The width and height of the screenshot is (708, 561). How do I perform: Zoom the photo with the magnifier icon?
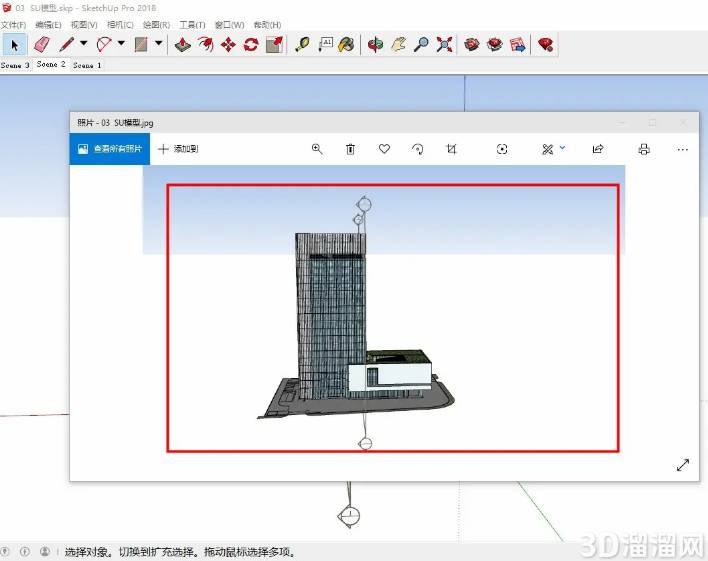[x=317, y=149]
